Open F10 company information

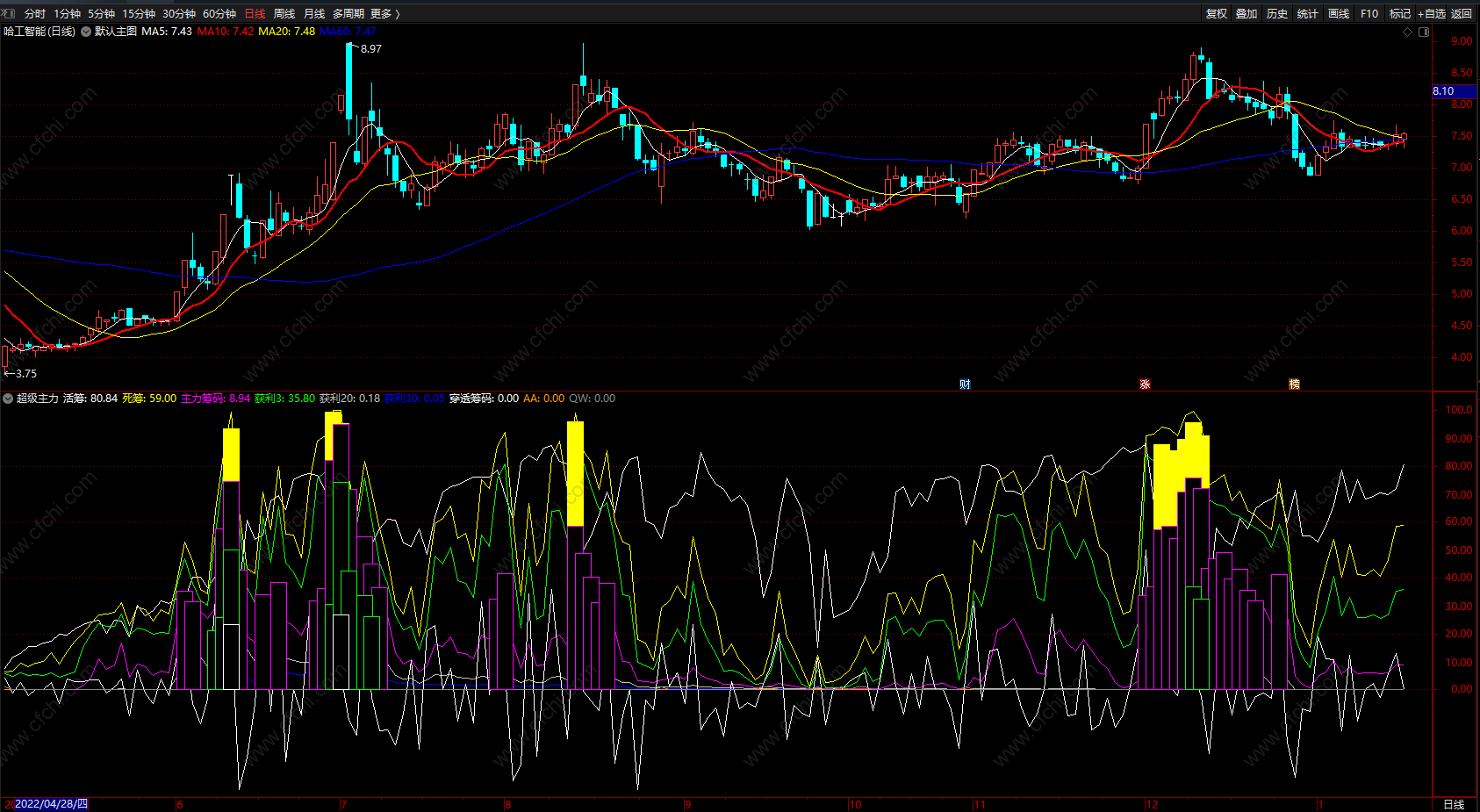click(1369, 13)
